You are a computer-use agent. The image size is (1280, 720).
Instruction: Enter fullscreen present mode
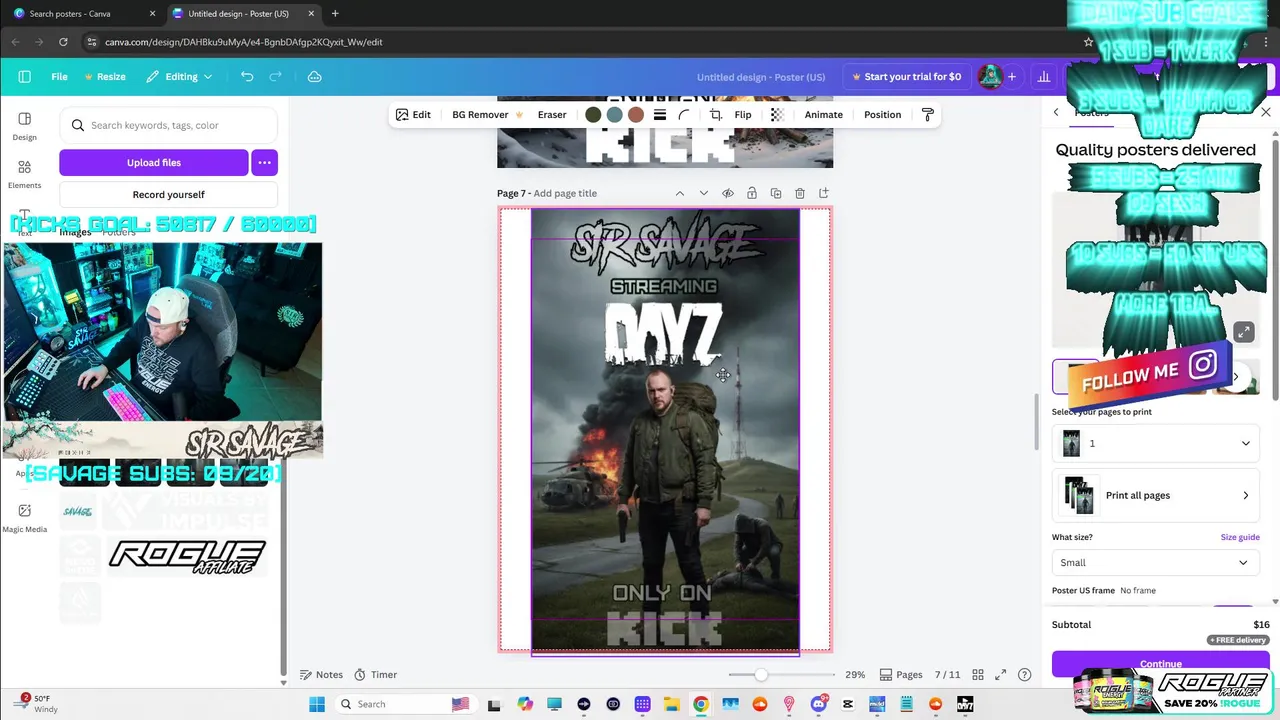point(1001,675)
